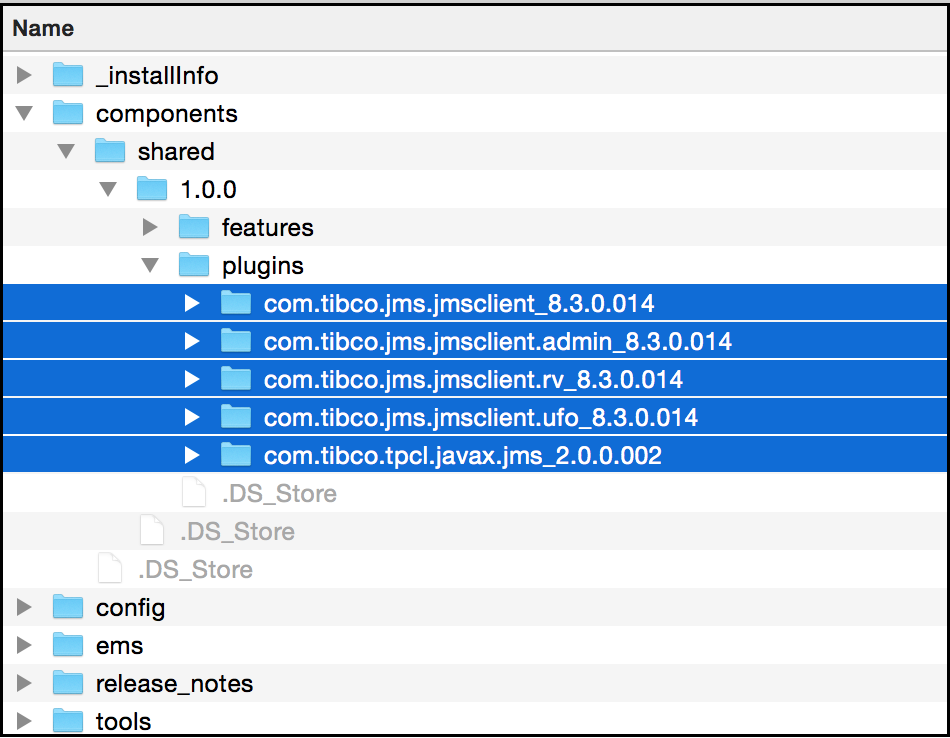Click the config folder icon
950x738 pixels.
[67, 607]
